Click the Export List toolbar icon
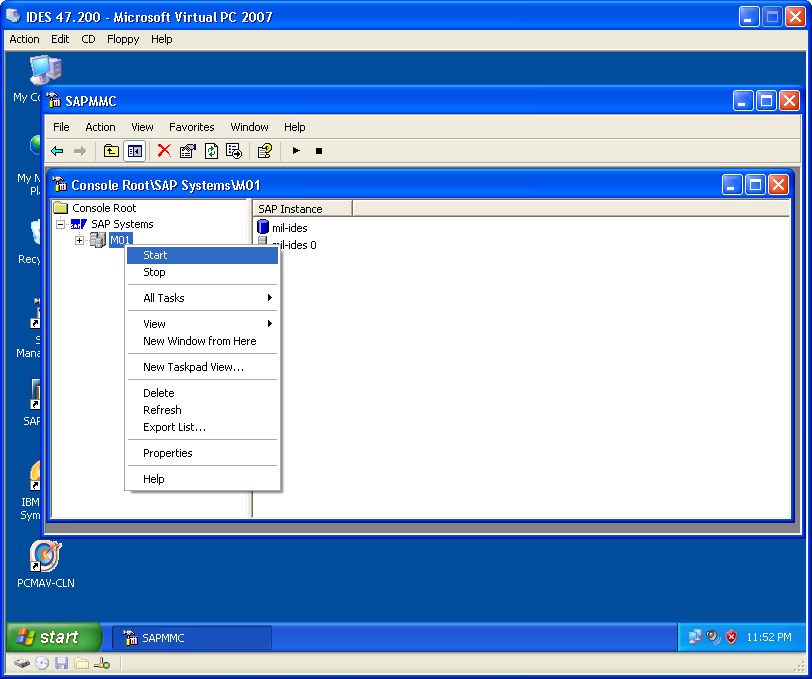The width and height of the screenshot is (812, 679). coord(234,151)
